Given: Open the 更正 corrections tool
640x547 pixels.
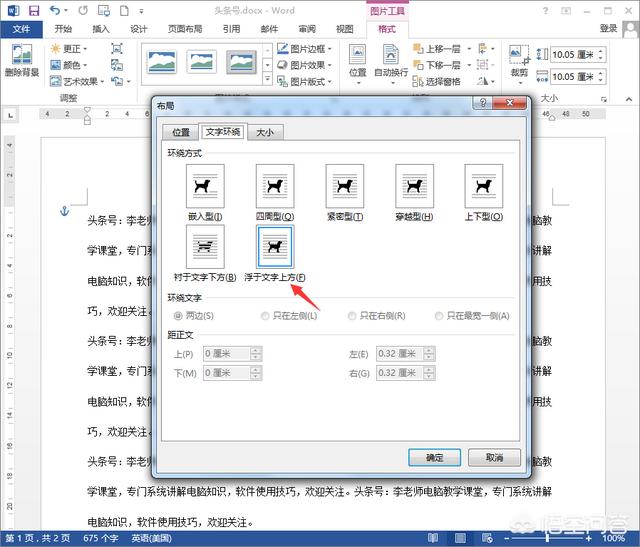Looking at the screenshot, I should (x=69, y=49).
